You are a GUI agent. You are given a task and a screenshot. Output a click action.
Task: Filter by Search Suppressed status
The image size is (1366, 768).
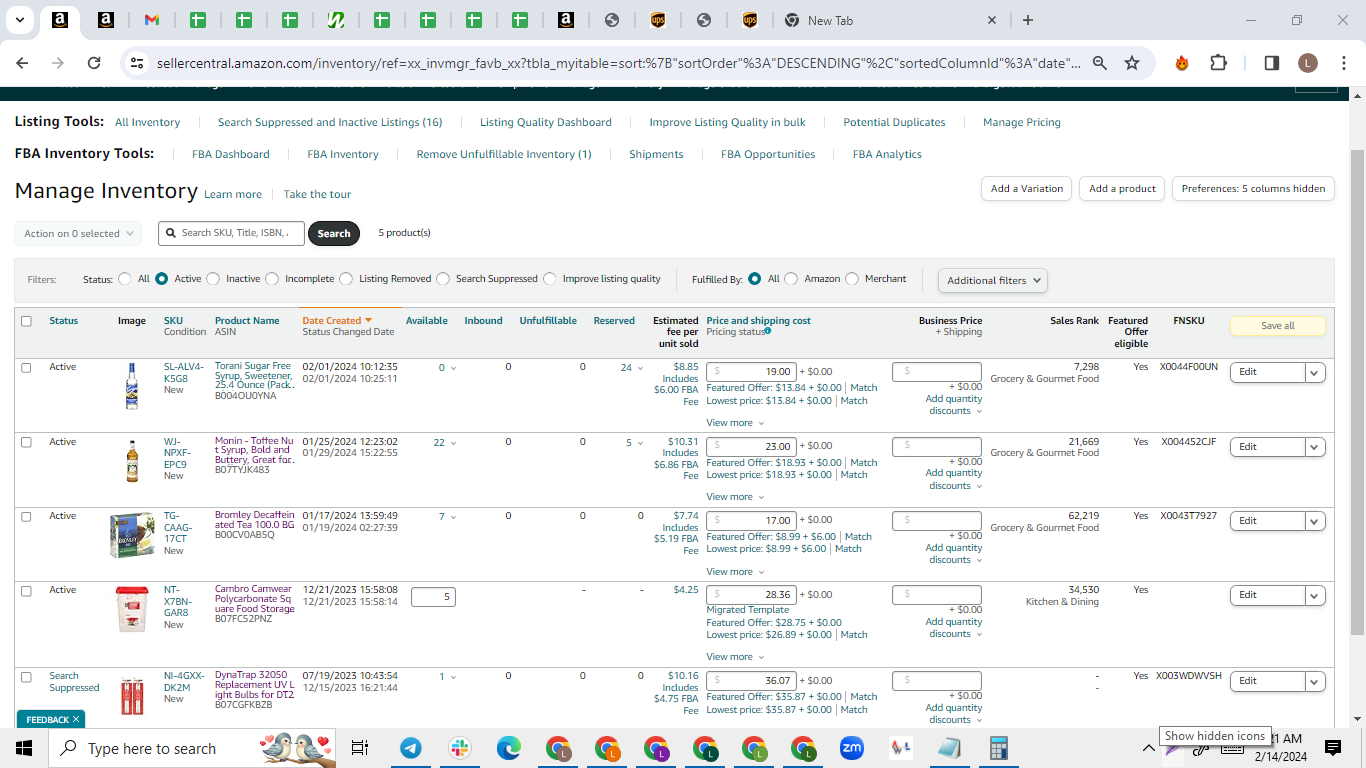(443, 279)
